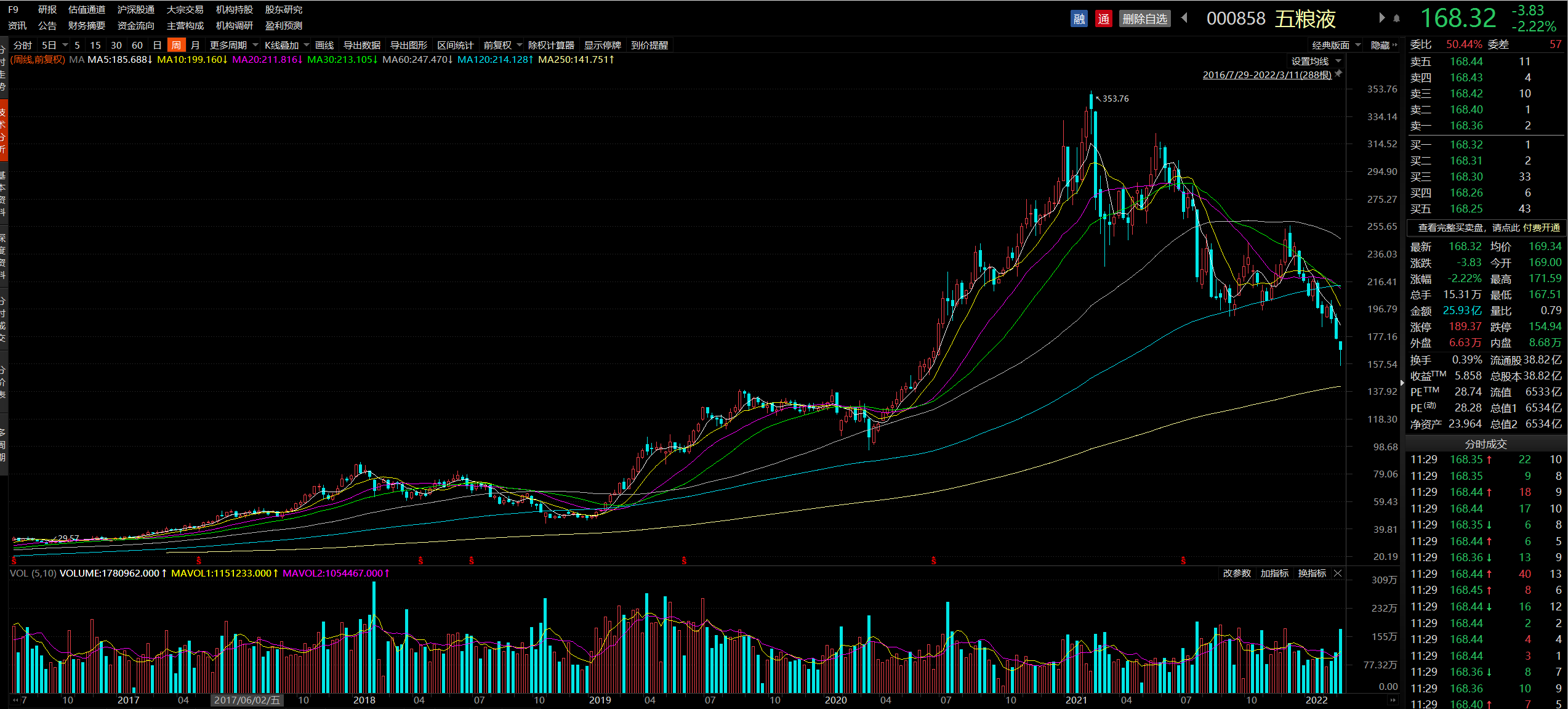Open the 财务摘要 menu item
Viewport: 1568px width, 709px height.
tap(86, 25)
